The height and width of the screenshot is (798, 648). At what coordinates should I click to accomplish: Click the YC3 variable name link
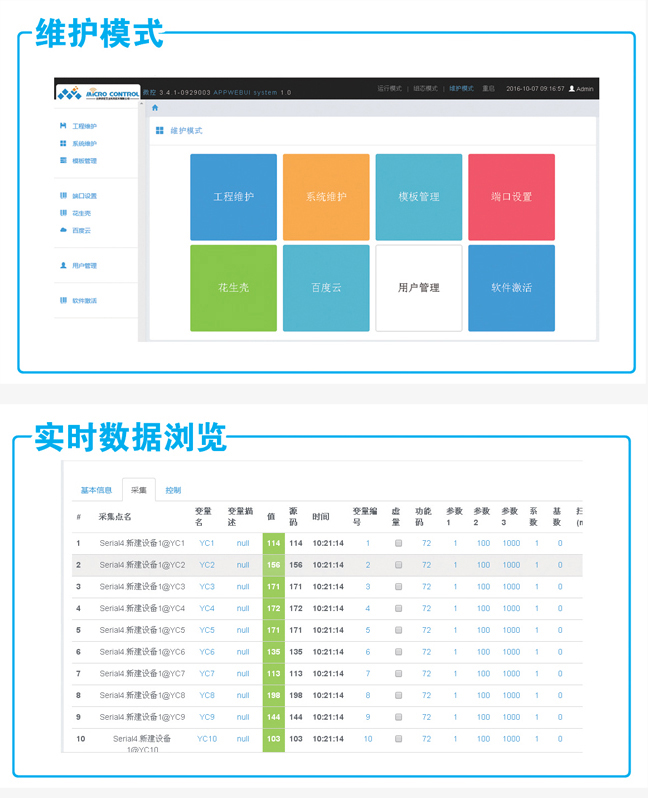(206, 587)
